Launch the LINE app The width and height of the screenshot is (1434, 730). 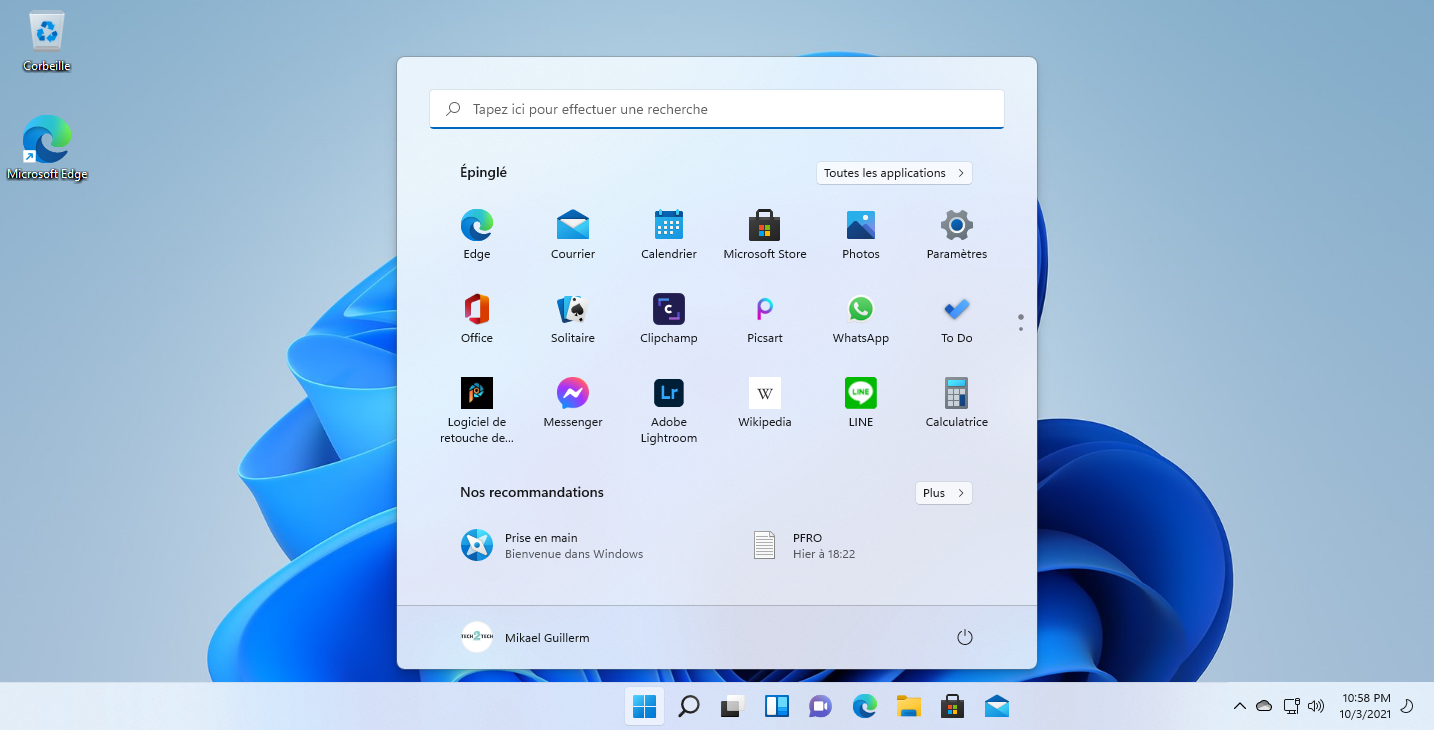coord(861,402)
